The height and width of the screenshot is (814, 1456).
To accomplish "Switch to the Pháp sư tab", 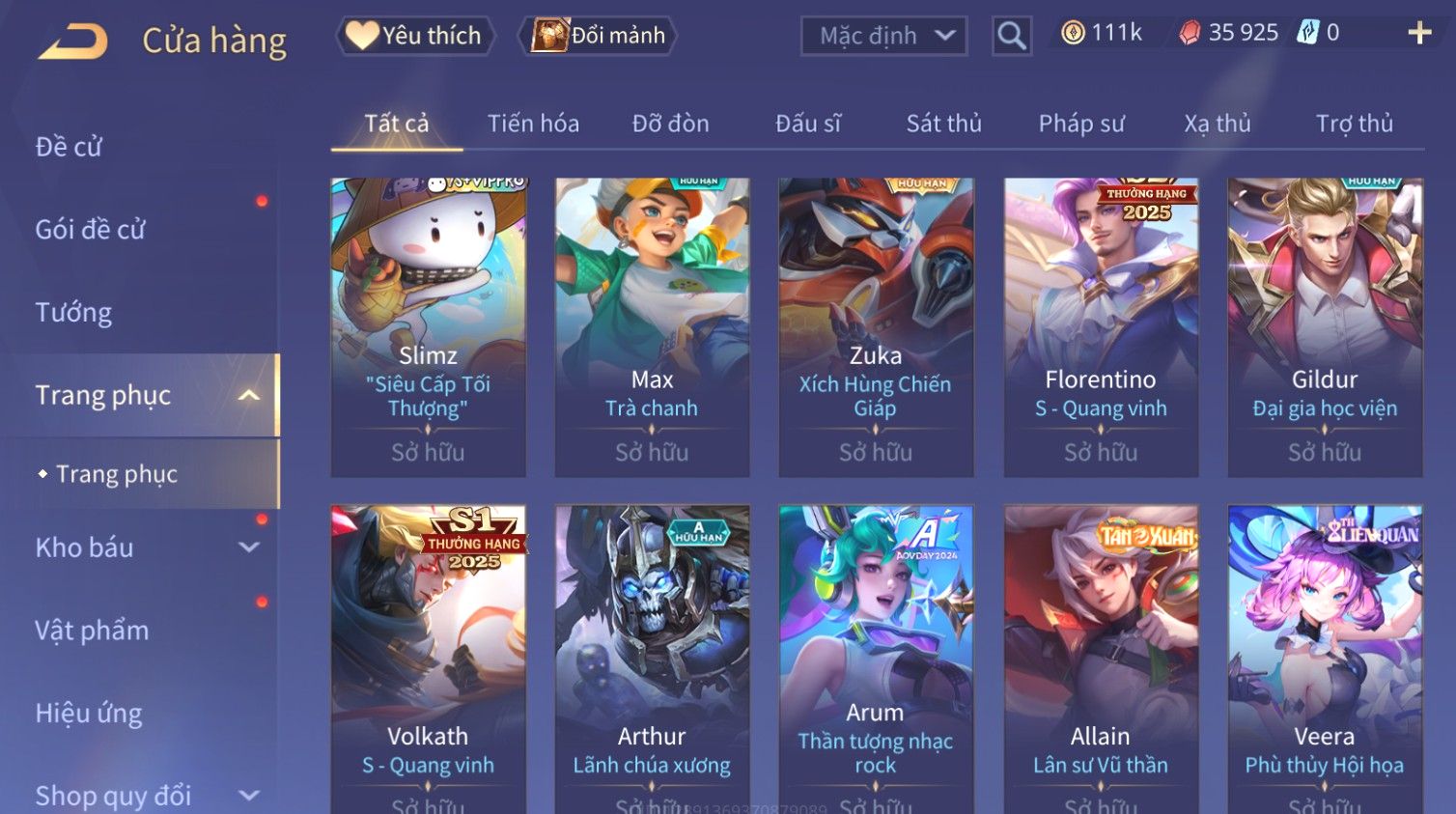I will [x=1081, y=124].
